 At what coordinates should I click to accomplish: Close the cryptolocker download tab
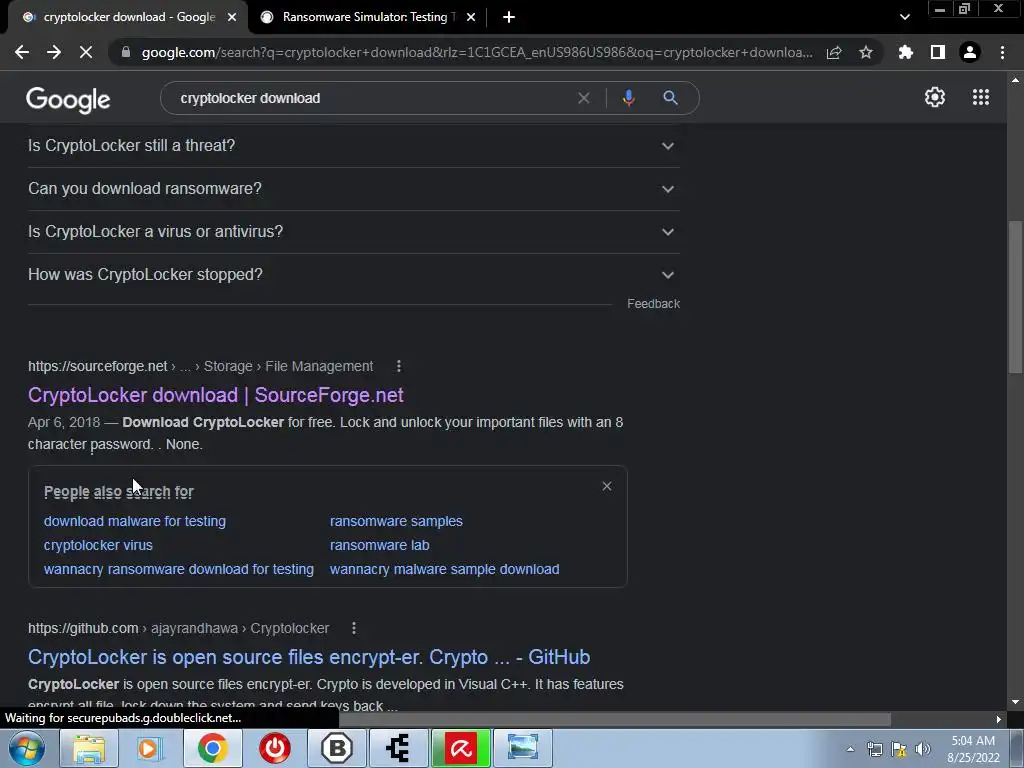[232, 18]
